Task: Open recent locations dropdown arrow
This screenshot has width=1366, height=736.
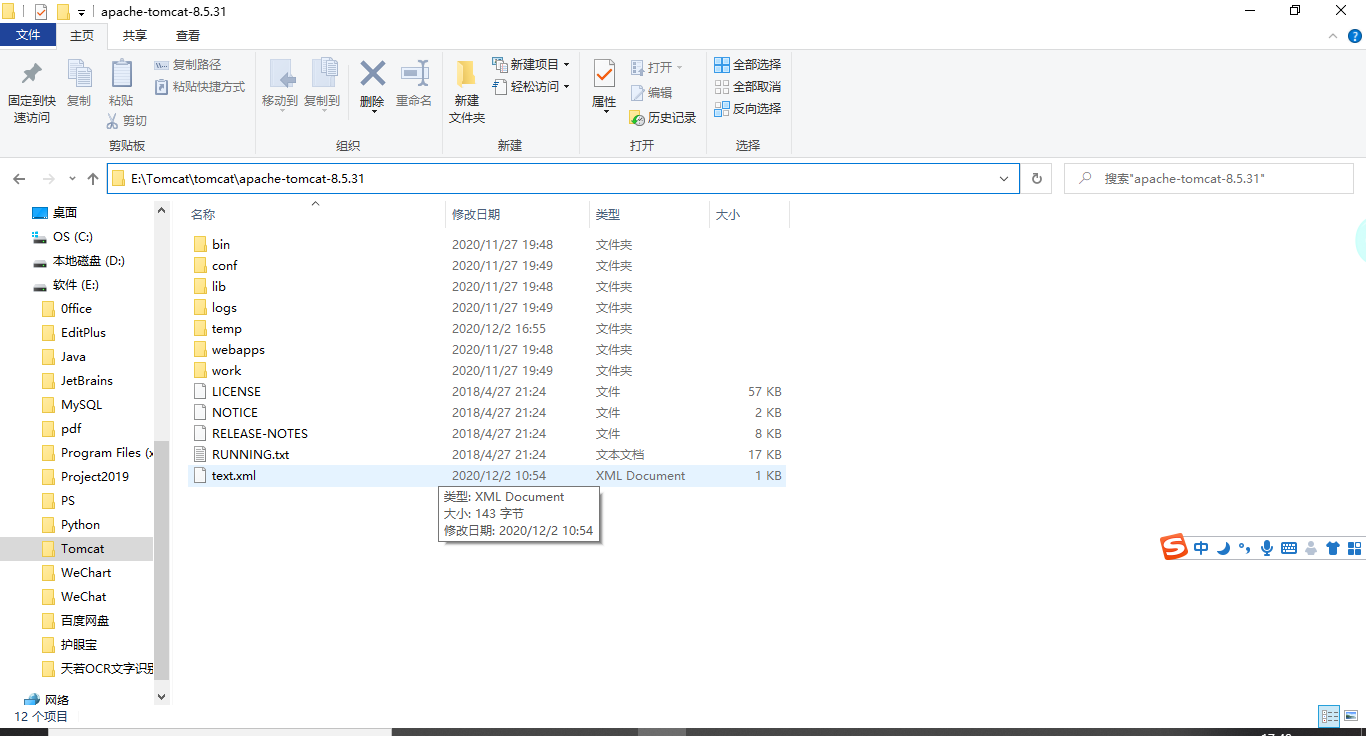Action: [72, 179]
